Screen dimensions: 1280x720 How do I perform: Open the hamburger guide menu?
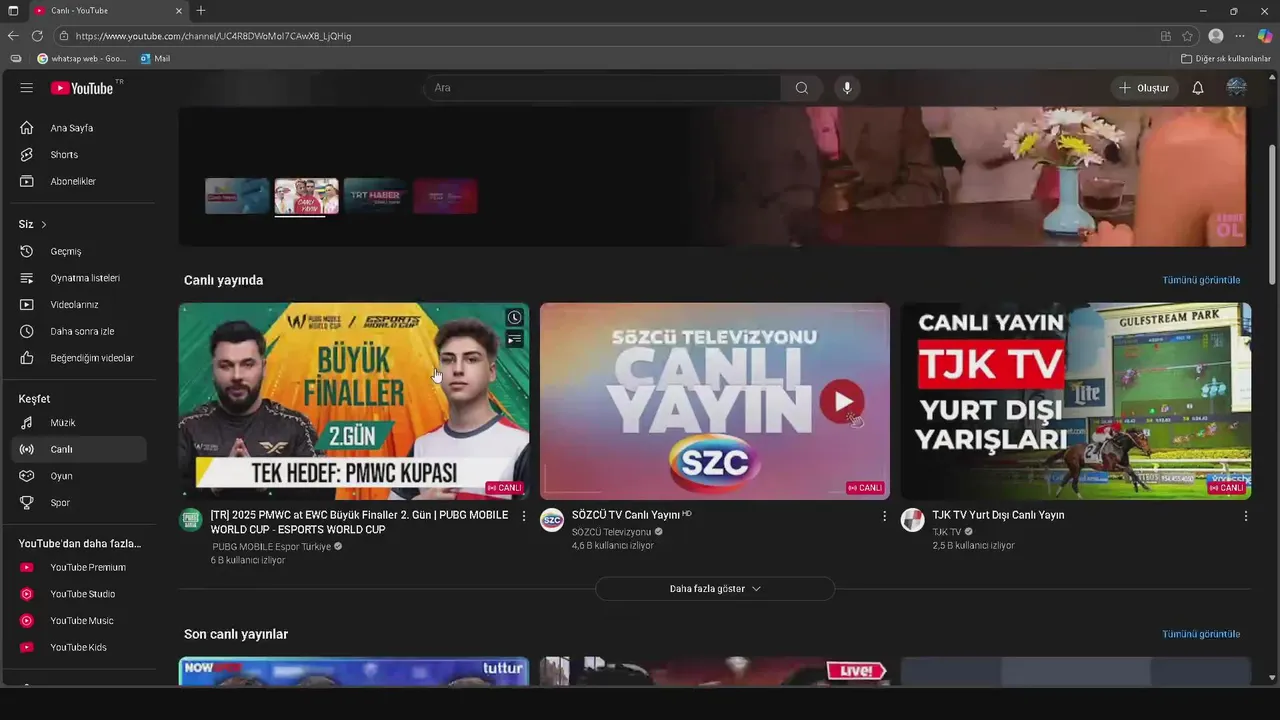(x=26, y=88)
